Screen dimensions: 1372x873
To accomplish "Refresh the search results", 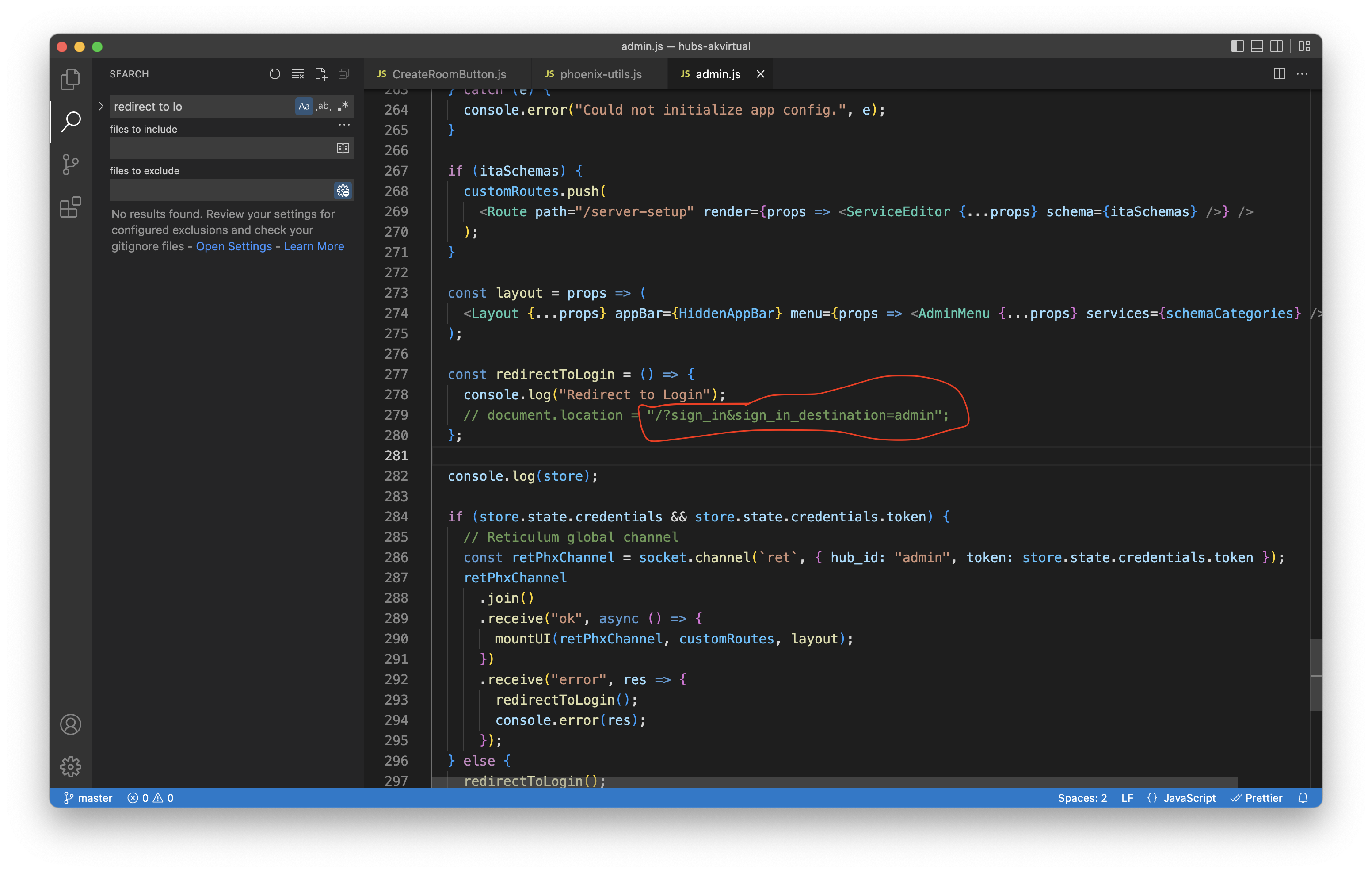I will point(274,73).
